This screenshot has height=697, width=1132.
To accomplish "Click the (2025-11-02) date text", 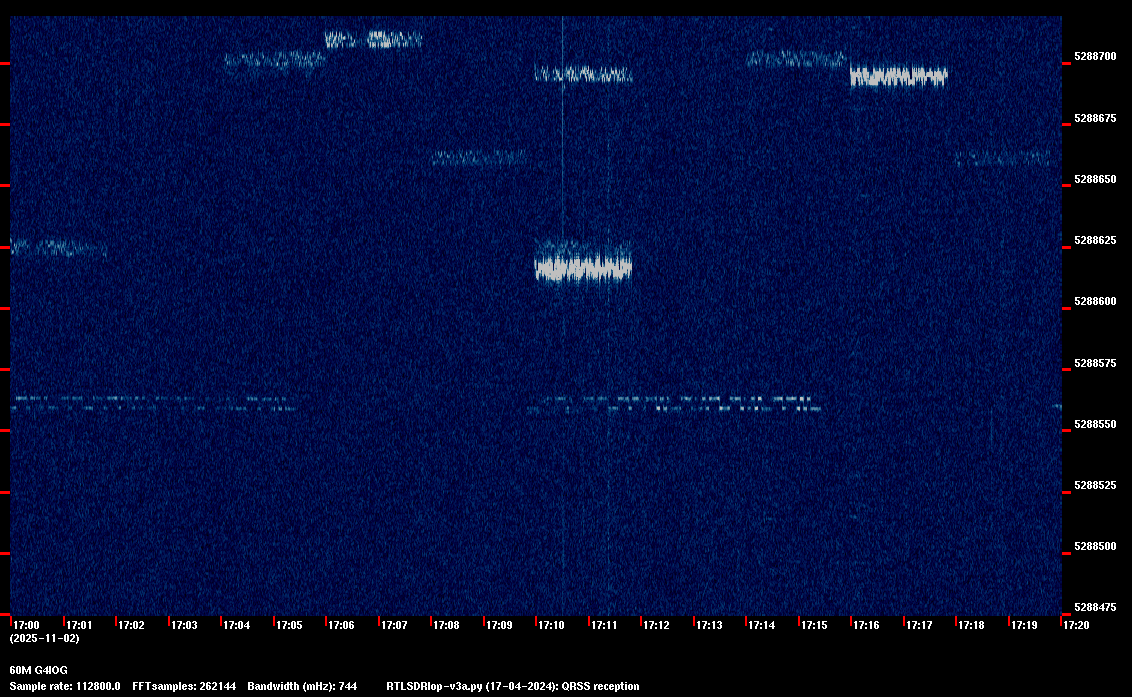I will pyautogui.click(x=45, y=638).
